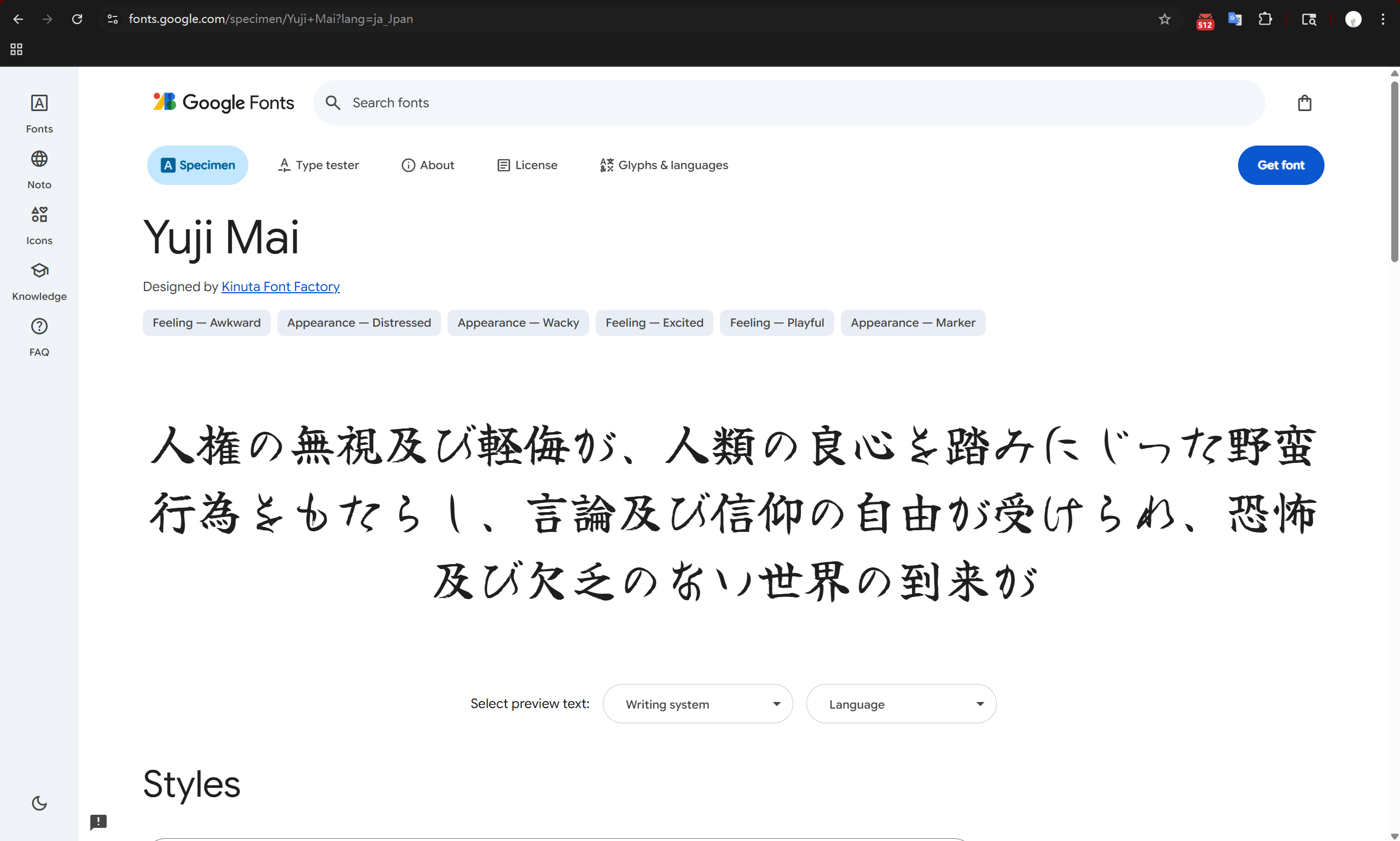
Task: Open the Kinuta Font Factory link
Action: [x=280, y=287]
